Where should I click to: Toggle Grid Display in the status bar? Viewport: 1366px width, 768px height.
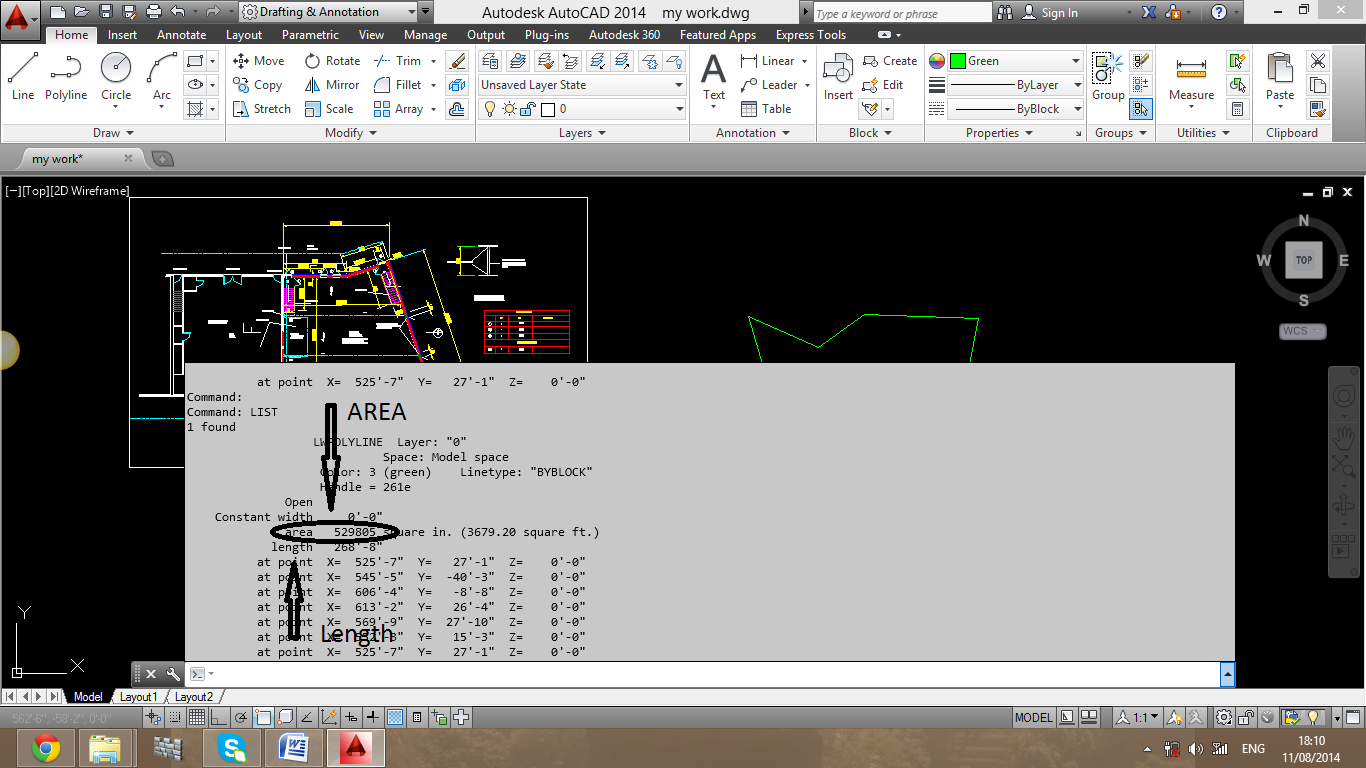(x=196, y=716)
